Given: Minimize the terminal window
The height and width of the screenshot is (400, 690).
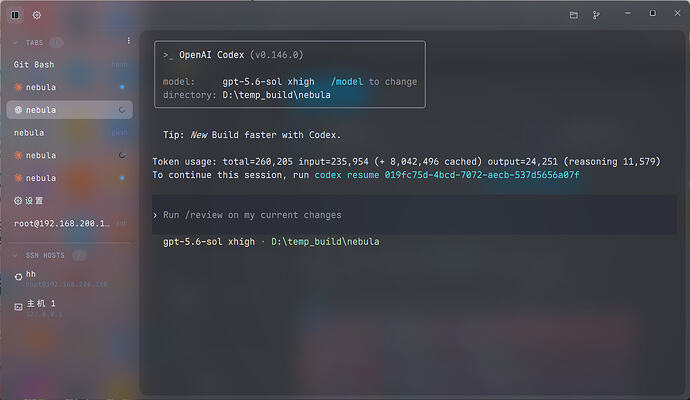Looking at the screenshot, I should [628, 14].
